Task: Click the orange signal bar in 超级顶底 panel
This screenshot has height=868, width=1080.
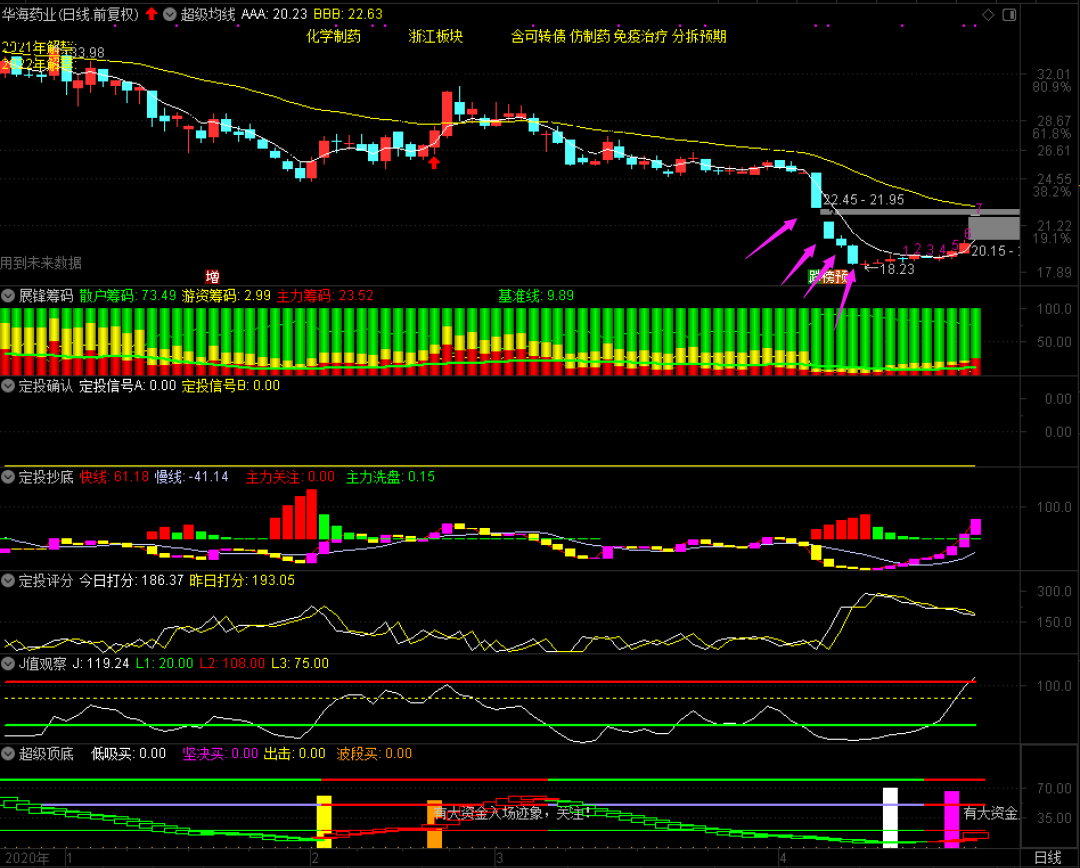Action: click(435, 824)
